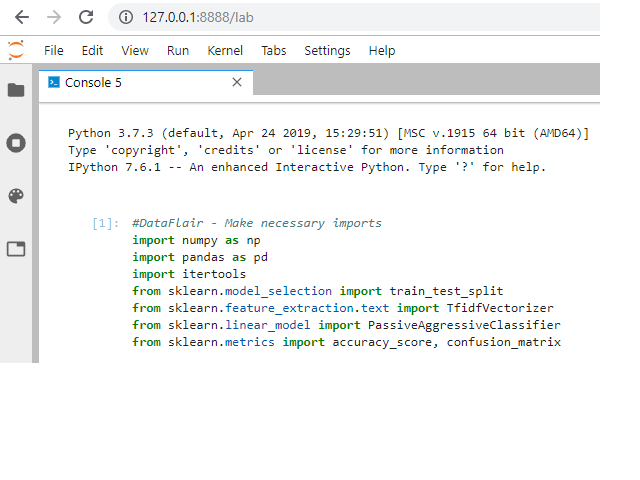
Task: Open the Commands palette icon
Action: (x=16, y=196)
